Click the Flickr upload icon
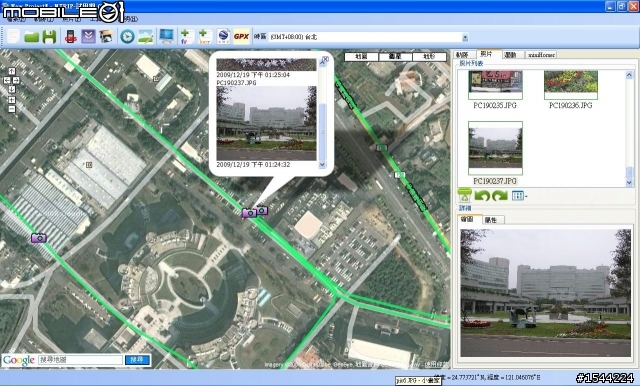640x386 pixels. 187,37
